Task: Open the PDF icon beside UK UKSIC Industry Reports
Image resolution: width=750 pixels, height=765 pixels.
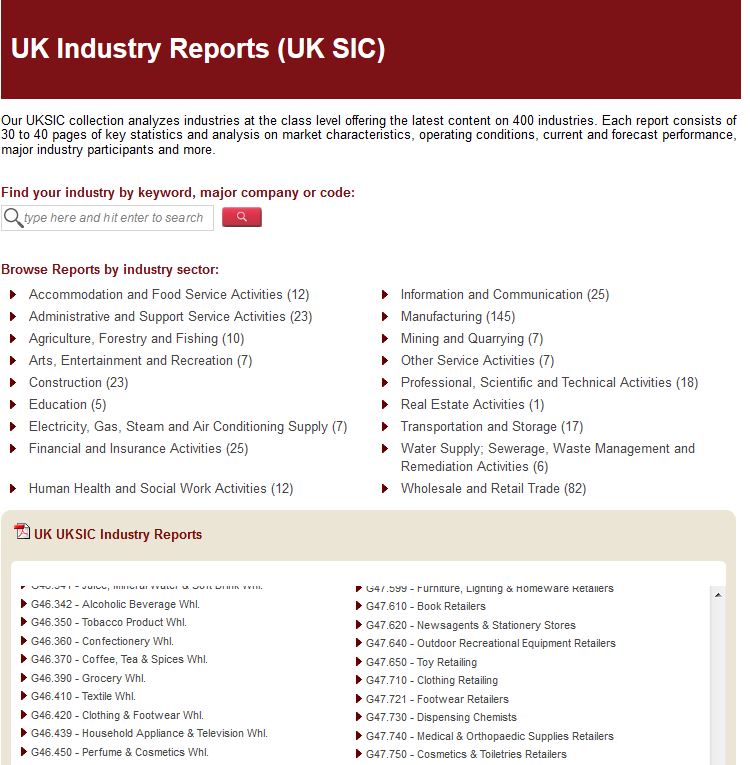Action: pyautogui.click(x=21, y=531)
